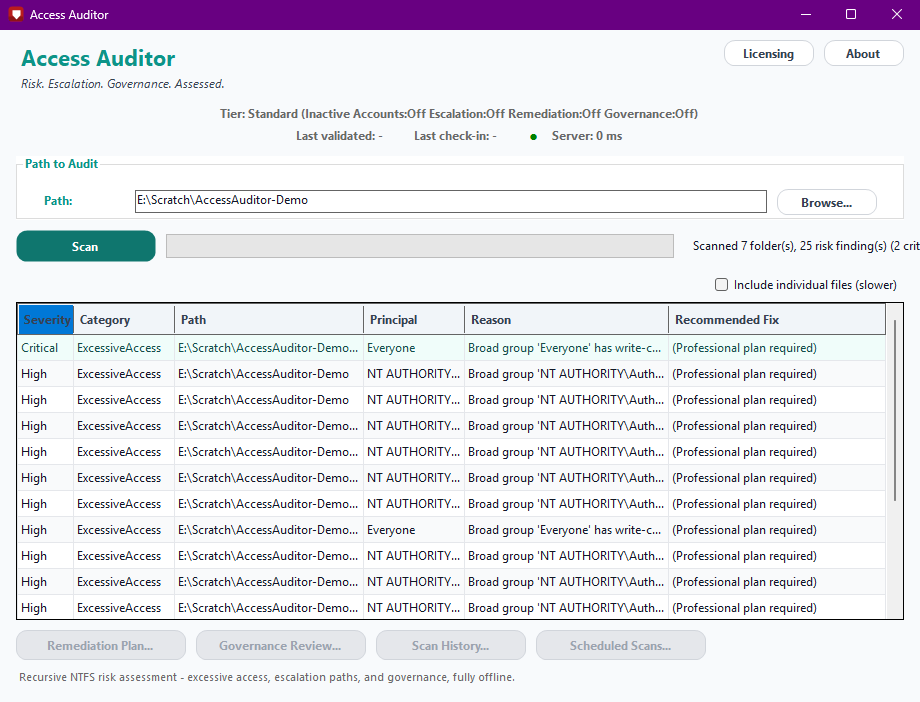
Task: Click the scan summary 'Scanned 7 folder(s)' text
Action: 806,246
